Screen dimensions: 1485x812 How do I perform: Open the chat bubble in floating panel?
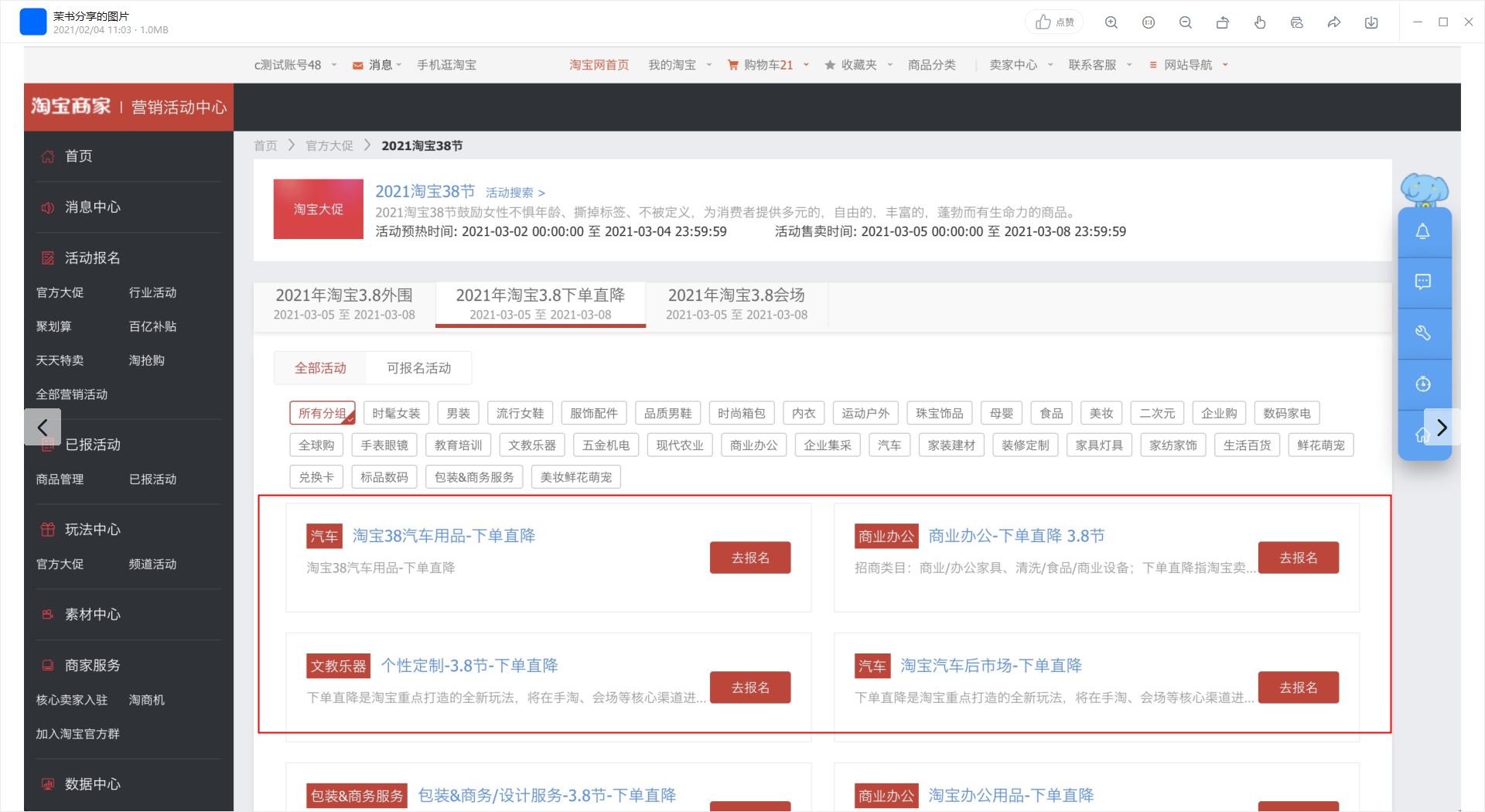[1423, 282]
